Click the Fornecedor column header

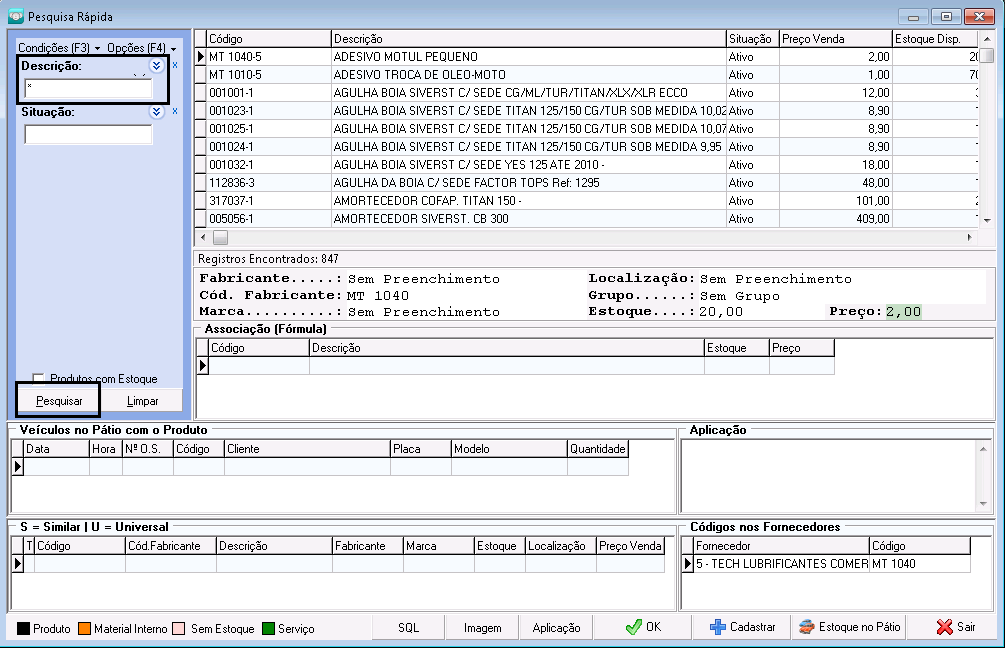pos(781,545)
